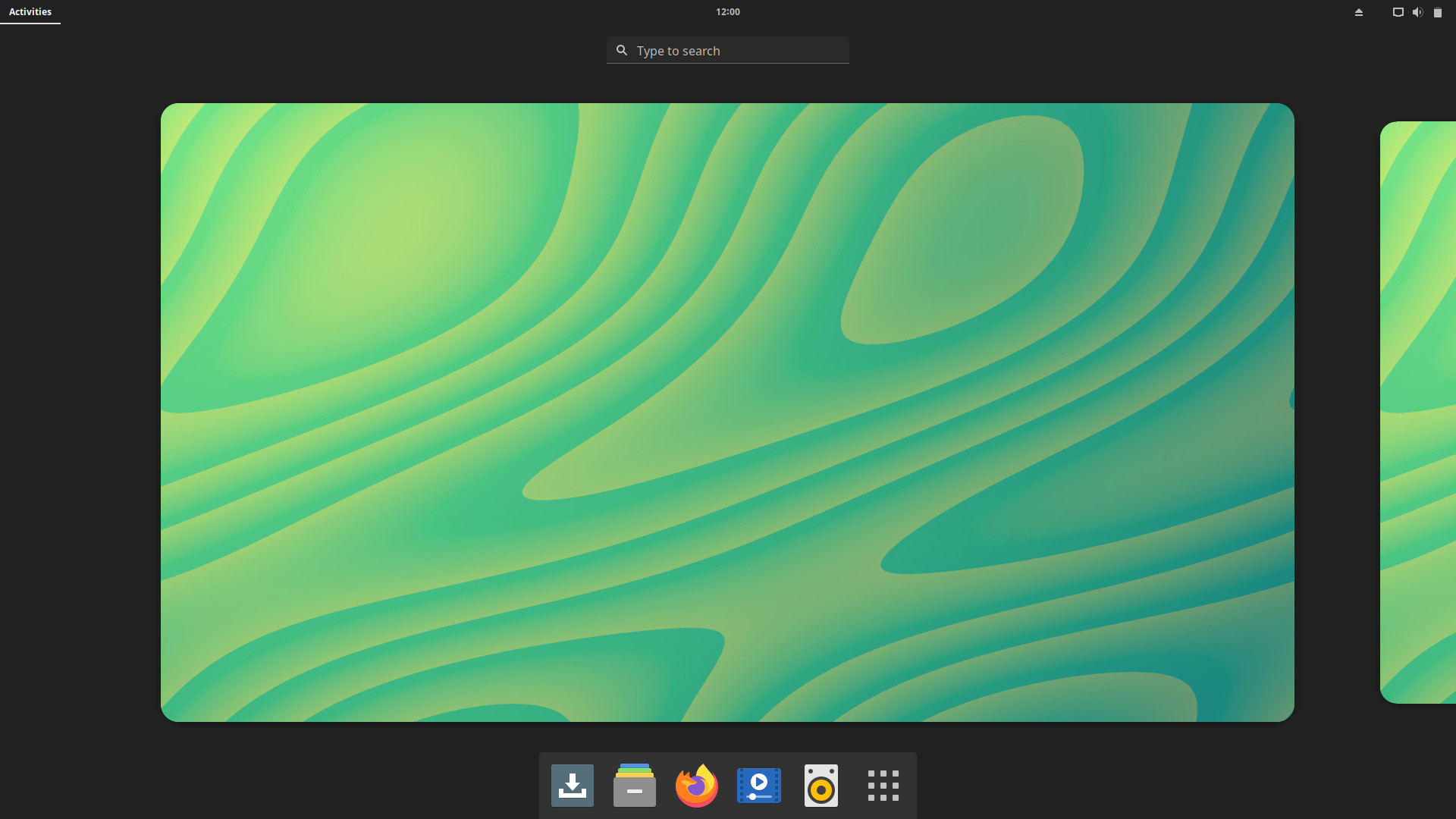
Task: Click the battery status indicator
Action: [x=1437, y=11]
